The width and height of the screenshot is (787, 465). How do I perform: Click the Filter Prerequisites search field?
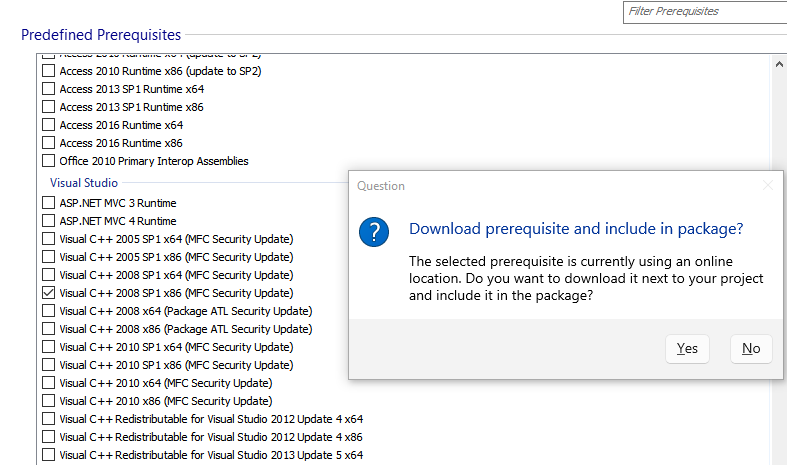[x=703, y=12]
